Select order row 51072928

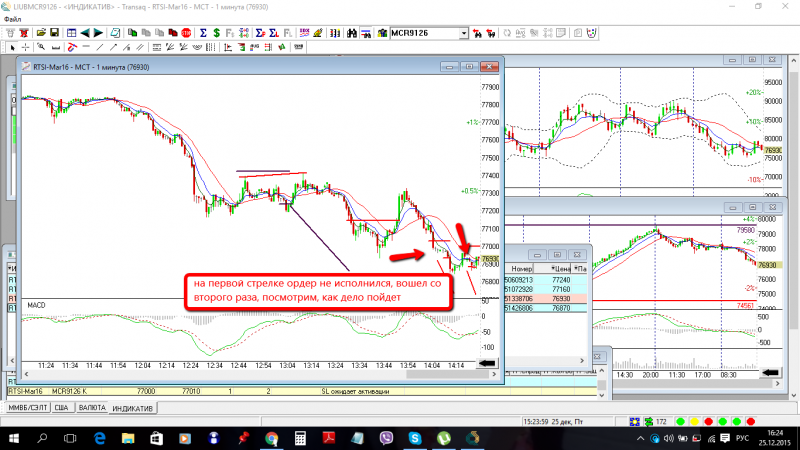pos(545,289)
